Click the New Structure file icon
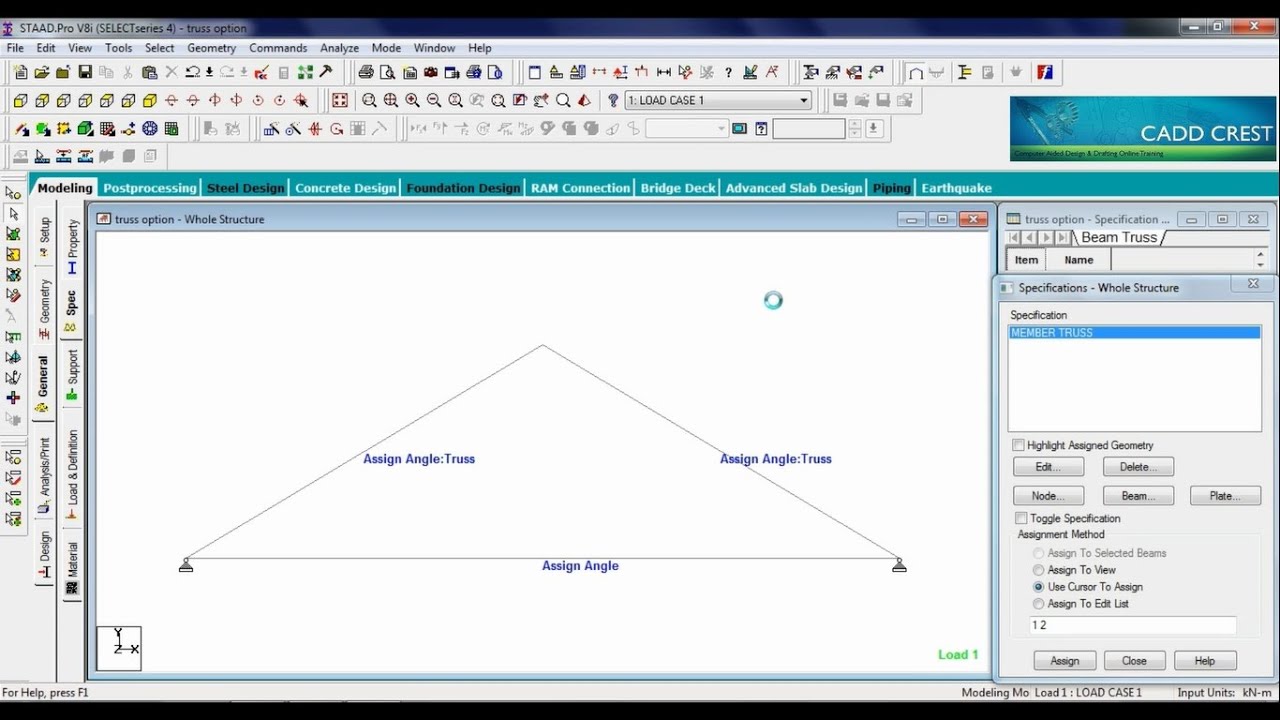The image size is (1280, 720). [x=20, y=72]
